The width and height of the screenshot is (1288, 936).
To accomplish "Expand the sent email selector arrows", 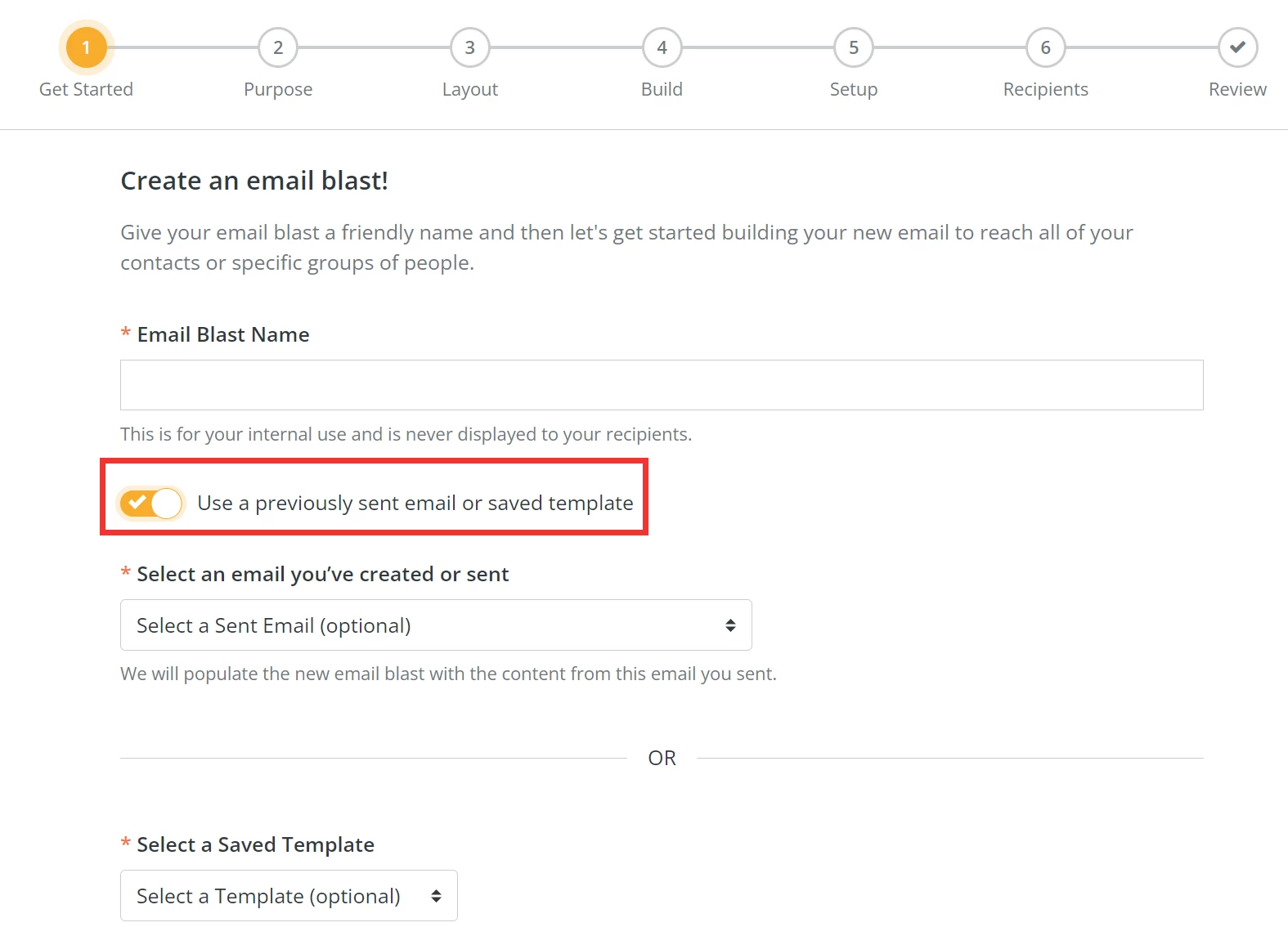I will point(730,625).
